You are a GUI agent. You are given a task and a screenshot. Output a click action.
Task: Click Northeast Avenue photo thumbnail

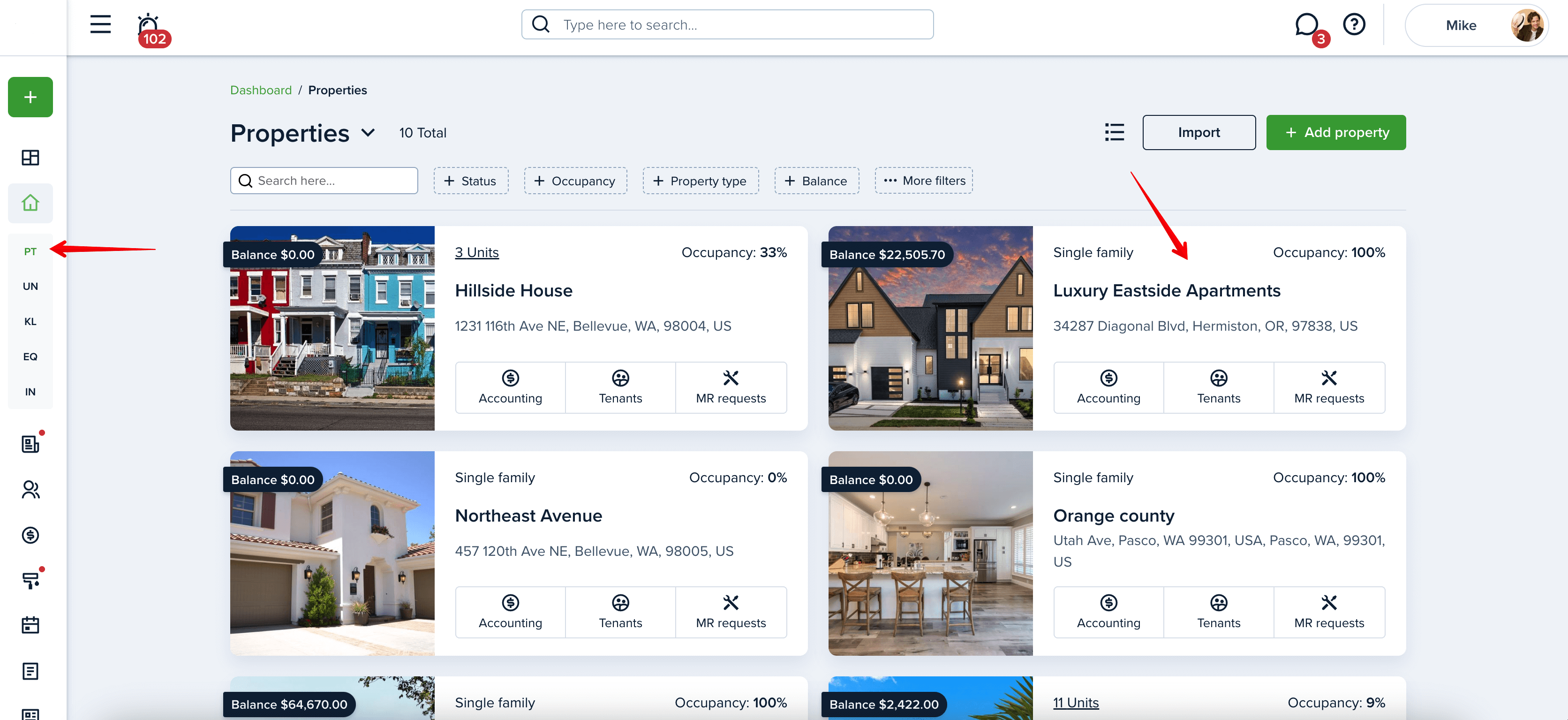pyautogui.click(x=332, y=553)
